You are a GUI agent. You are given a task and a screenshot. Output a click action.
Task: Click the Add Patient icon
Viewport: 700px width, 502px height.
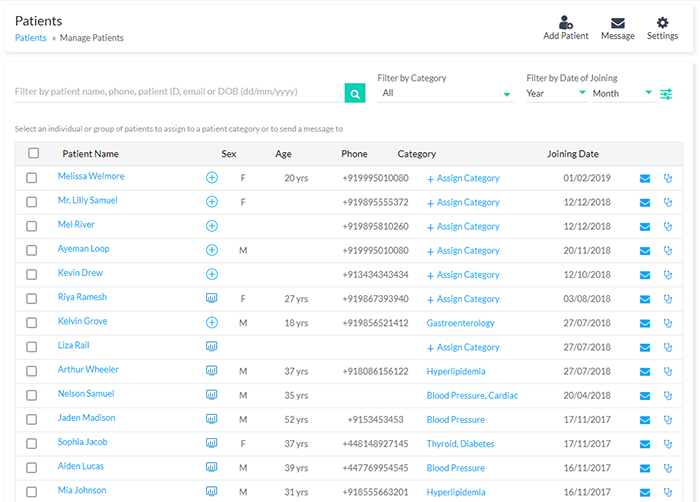tap(566, 22)
